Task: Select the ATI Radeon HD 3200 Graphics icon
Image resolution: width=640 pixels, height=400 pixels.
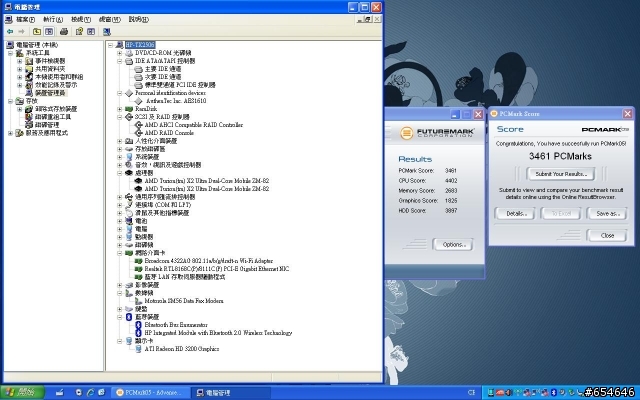Action: (138, 349)
